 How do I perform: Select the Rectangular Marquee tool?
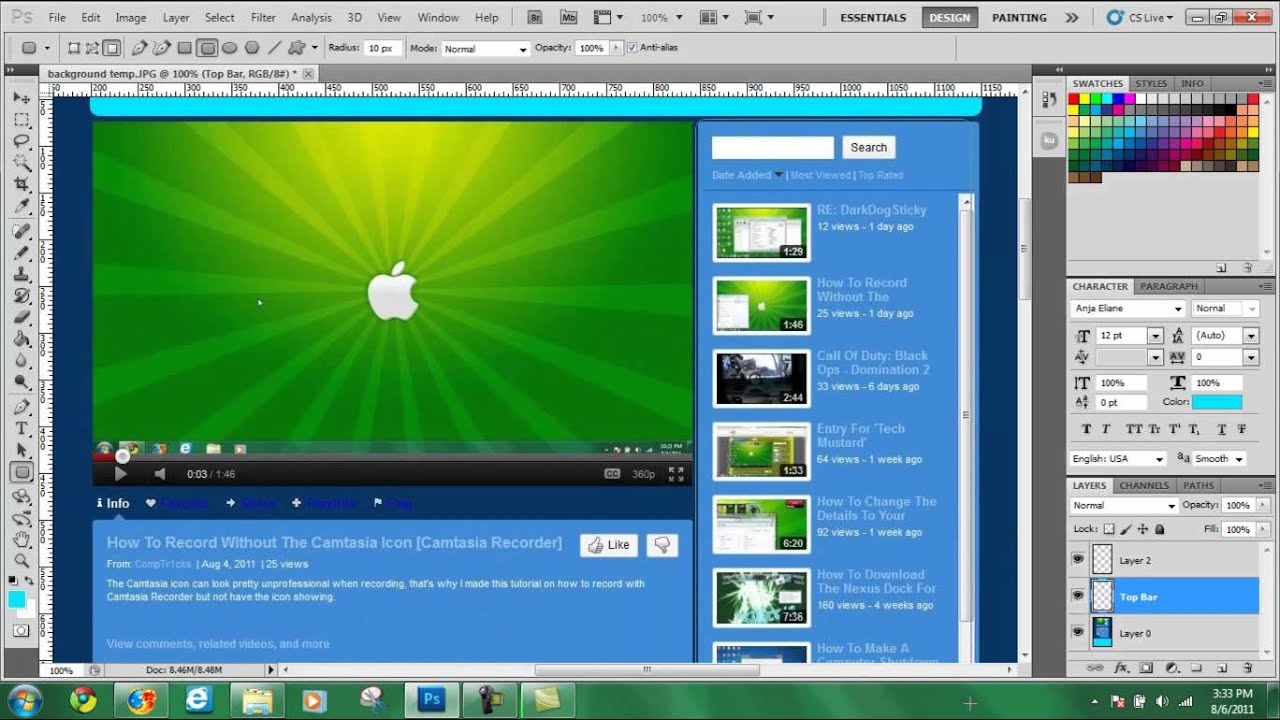point(21,120)
